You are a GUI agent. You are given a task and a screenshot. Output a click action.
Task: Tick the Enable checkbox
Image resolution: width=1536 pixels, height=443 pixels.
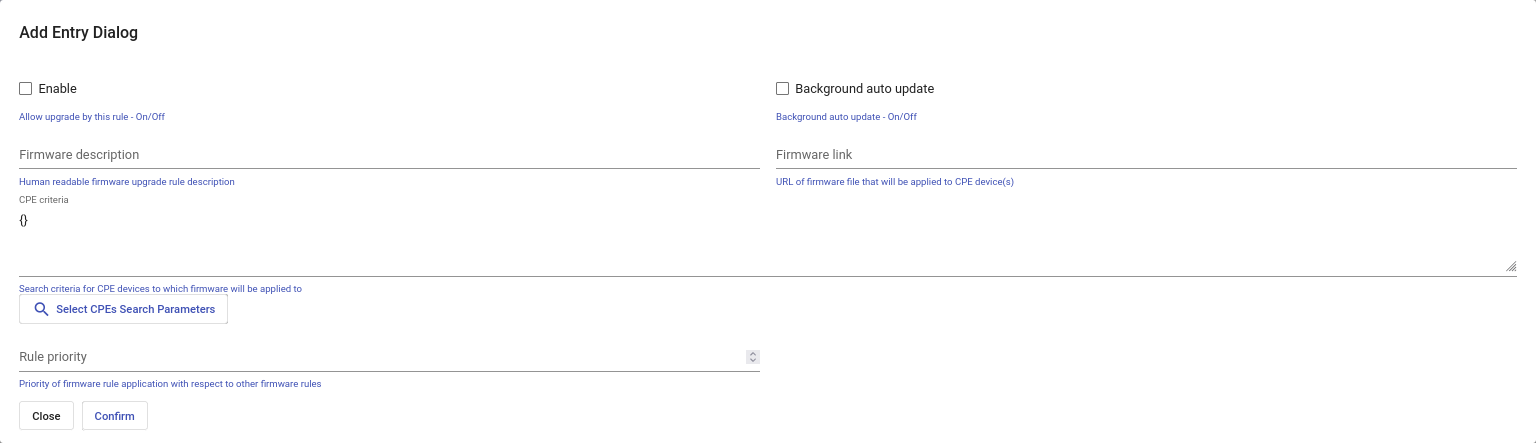pyautogui.click(x=26, y=89)
